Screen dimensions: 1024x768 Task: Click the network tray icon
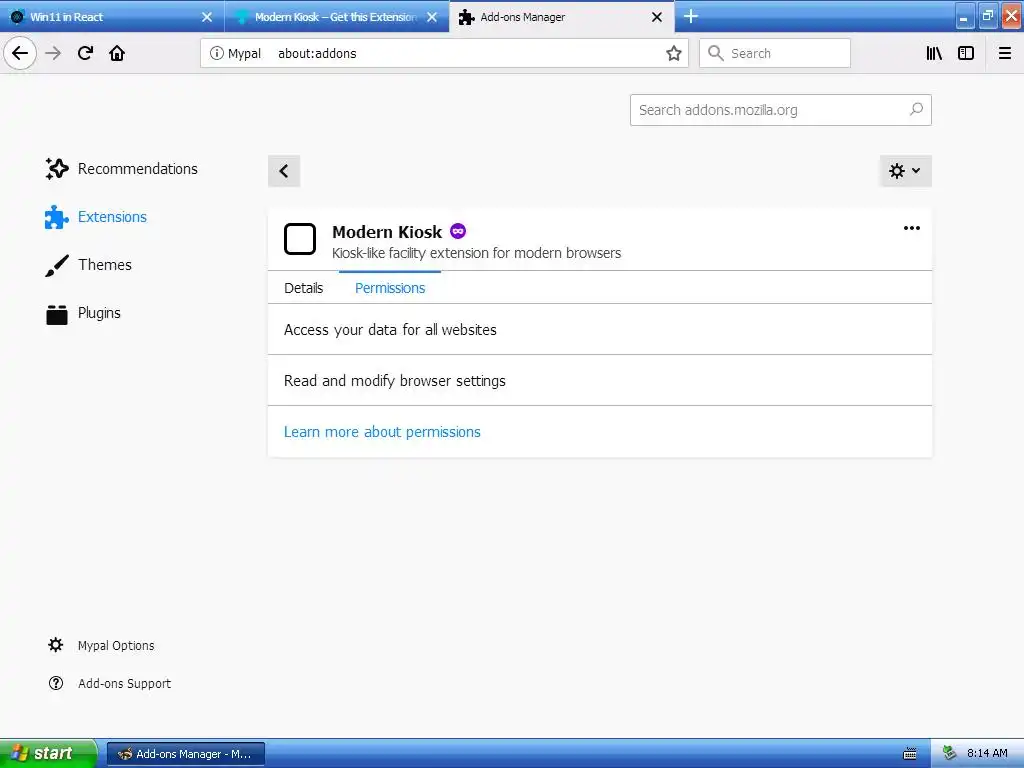(950, 753)
